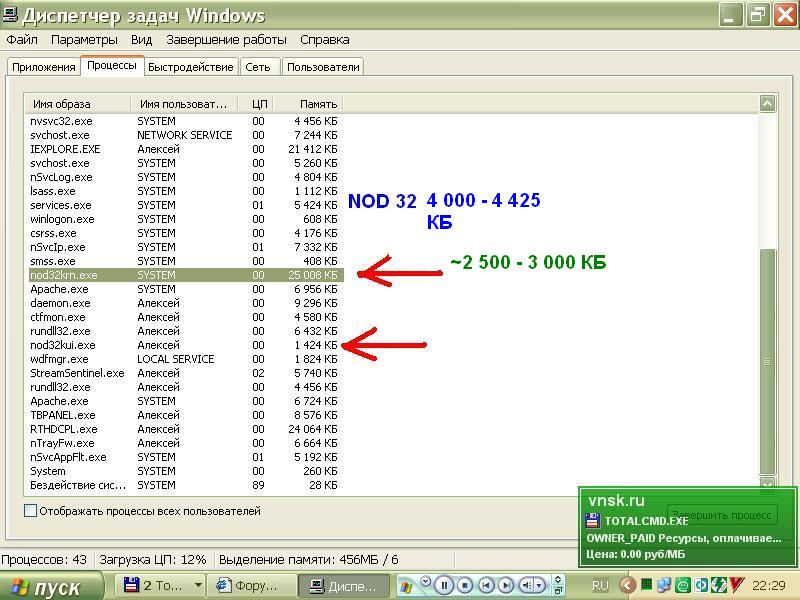This screenshot has width=800, height=600.
Task: Skip to previous track in media toolbar
Action: 486,585
